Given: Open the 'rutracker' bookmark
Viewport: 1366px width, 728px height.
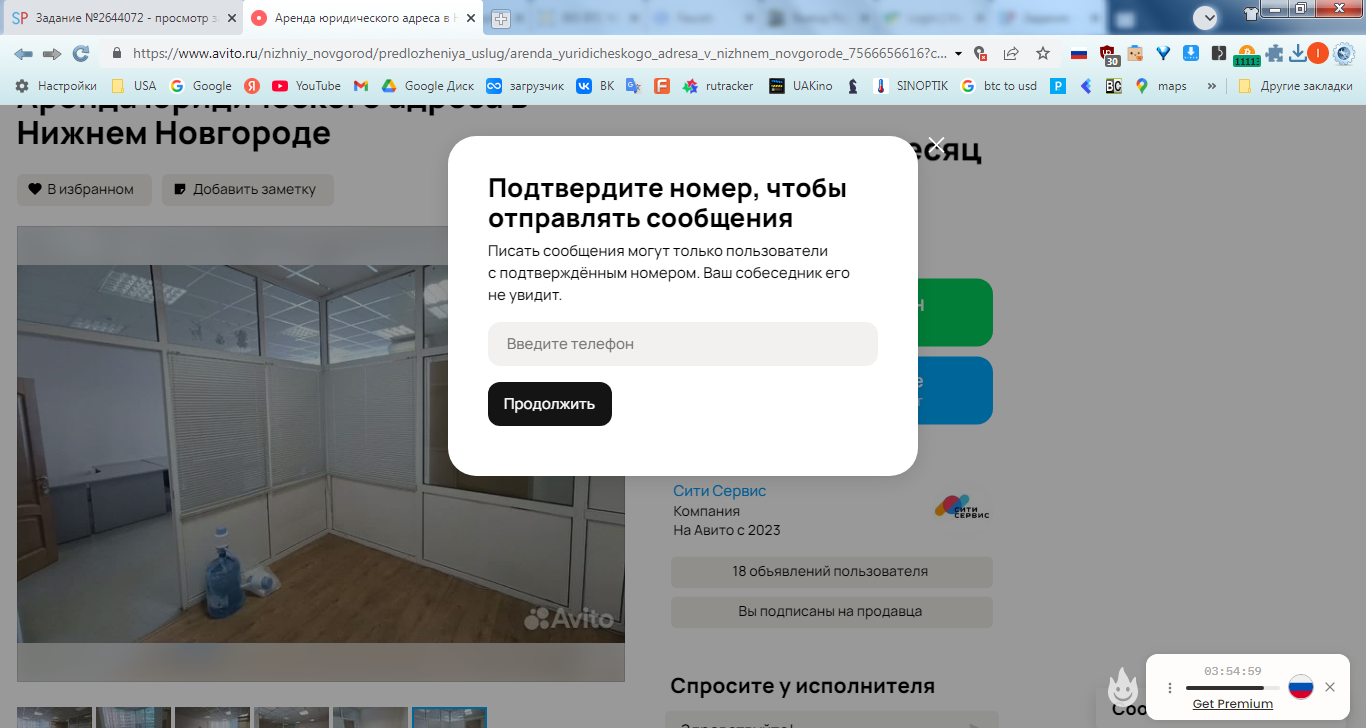Looking at the screenshot, I should [718, 86].
